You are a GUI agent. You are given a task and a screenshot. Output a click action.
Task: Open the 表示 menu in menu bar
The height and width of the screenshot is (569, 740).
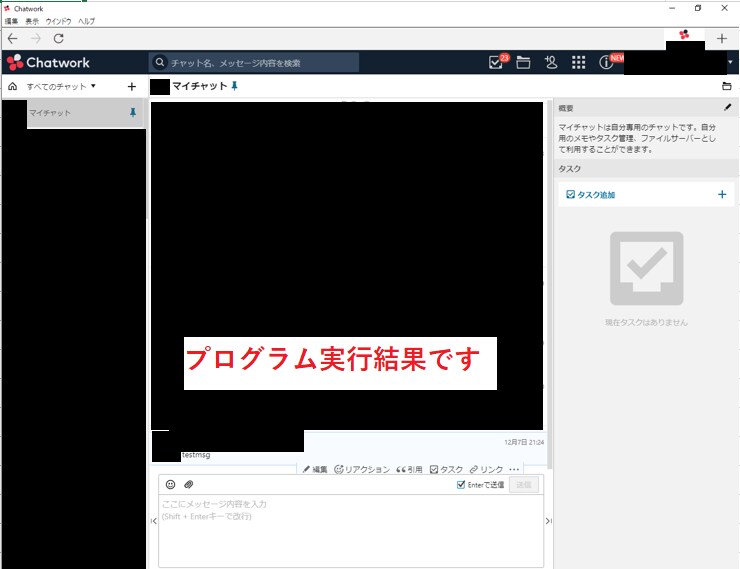32,21
